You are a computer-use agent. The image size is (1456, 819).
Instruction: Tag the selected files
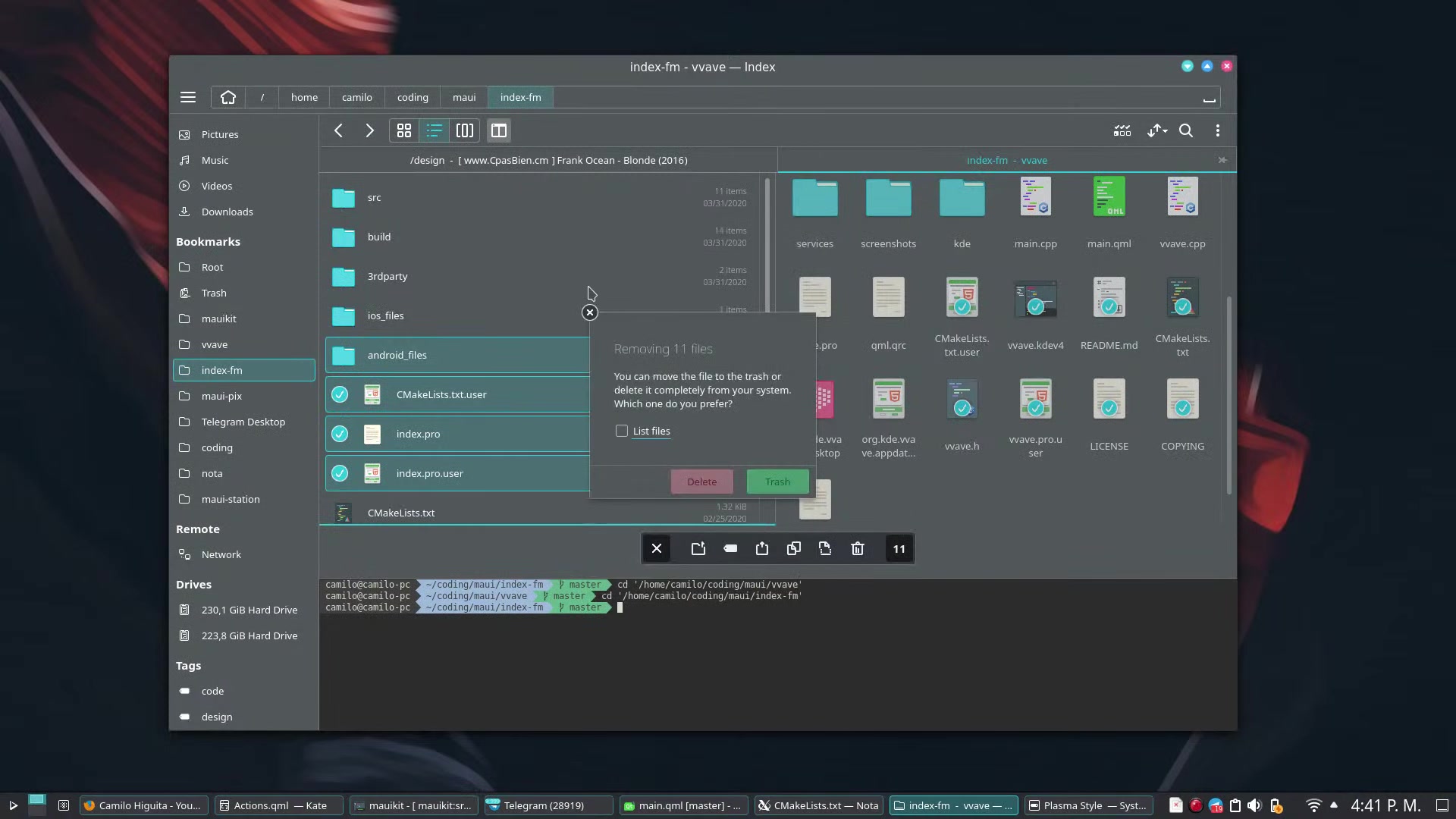pyautogui.click(x=730, y=548)
